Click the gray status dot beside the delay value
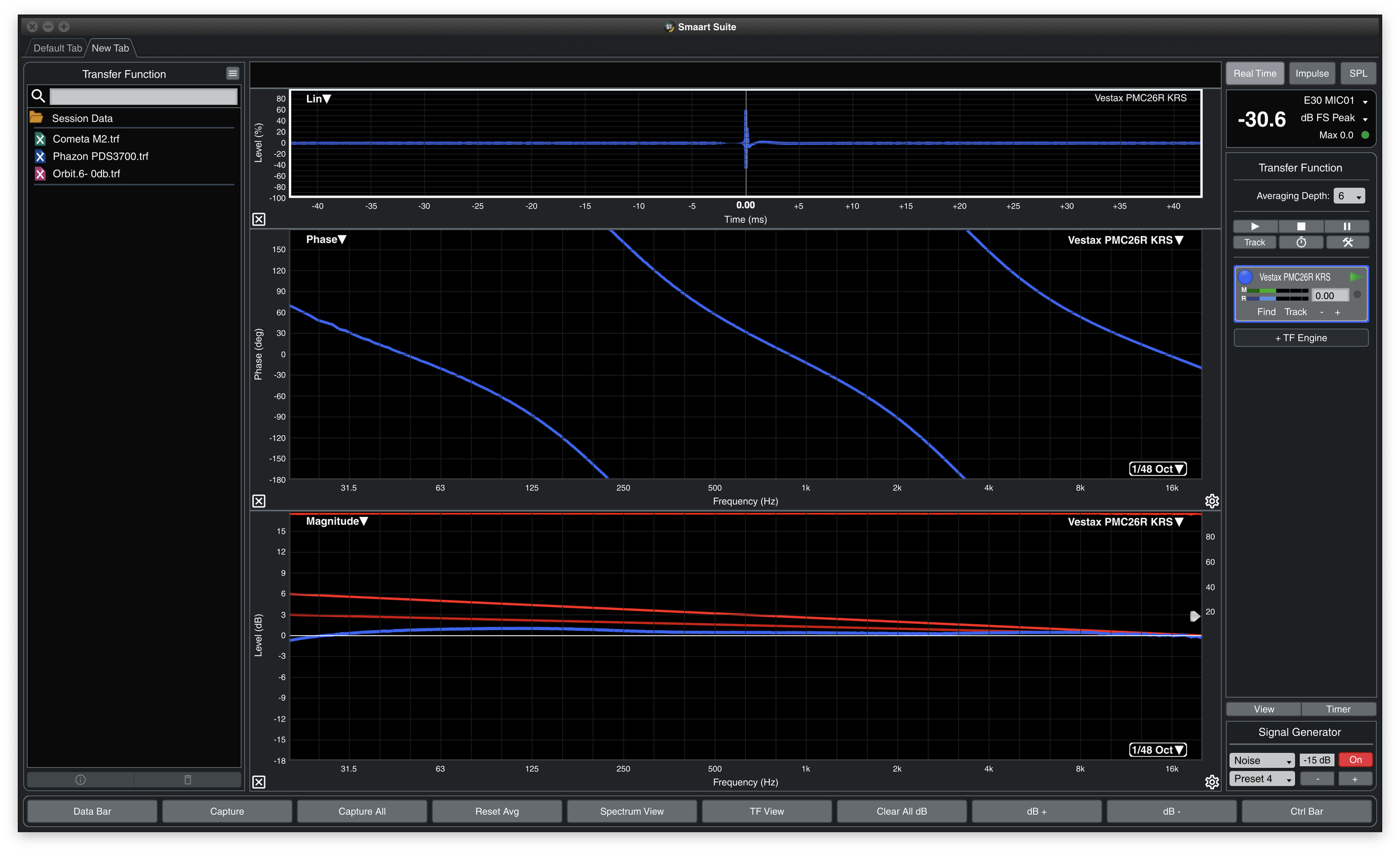Image resolution: width=1400 pixels, height=853 pixels. coord(1357,295)
